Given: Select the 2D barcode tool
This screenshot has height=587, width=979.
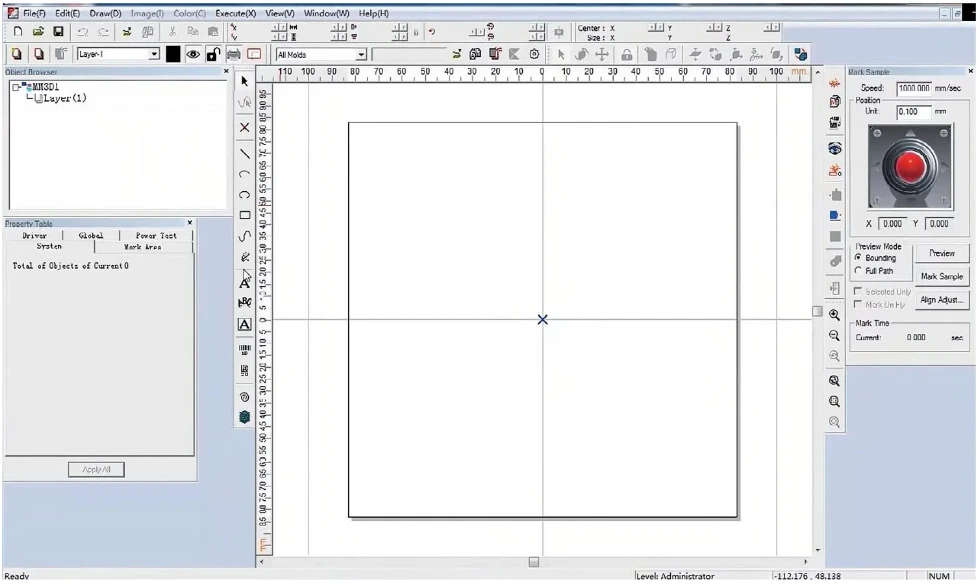Looking at the screenshot, I should click(x=245, y=371).
